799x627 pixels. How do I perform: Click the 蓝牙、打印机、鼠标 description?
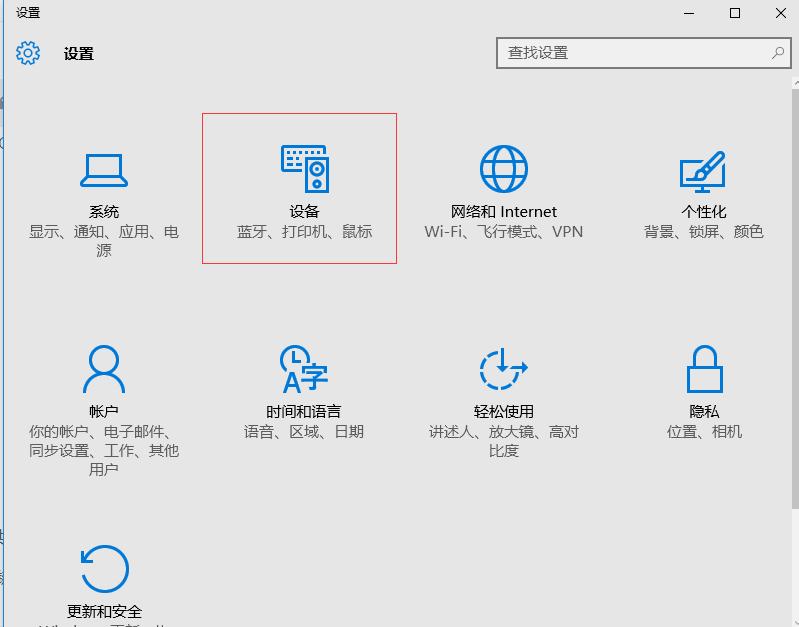[304, 231]
